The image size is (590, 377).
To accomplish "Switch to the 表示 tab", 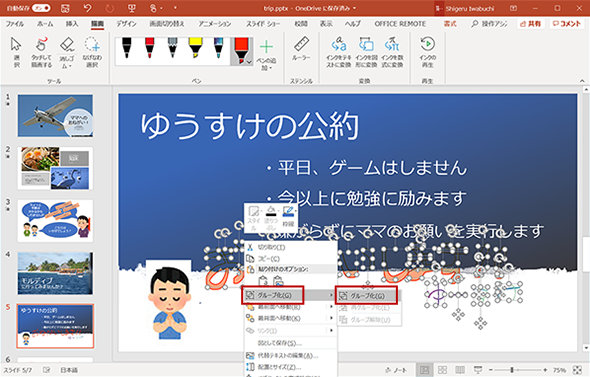I will tap(326, 24).
